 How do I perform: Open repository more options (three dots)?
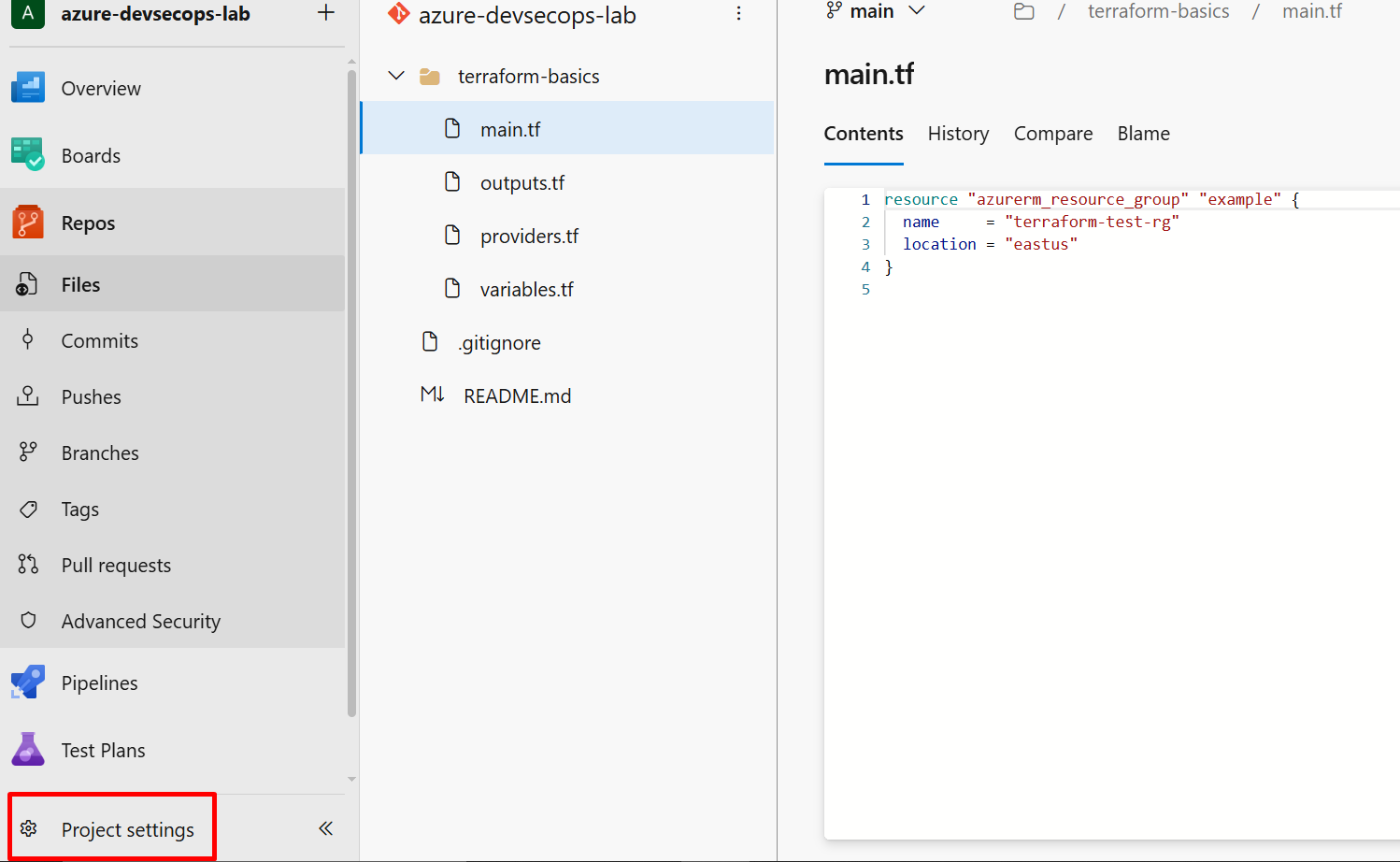coord(738,14)
